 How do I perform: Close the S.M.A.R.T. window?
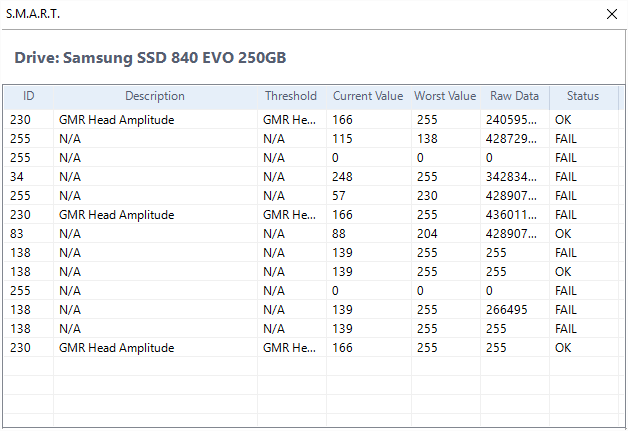coord(612,14)
